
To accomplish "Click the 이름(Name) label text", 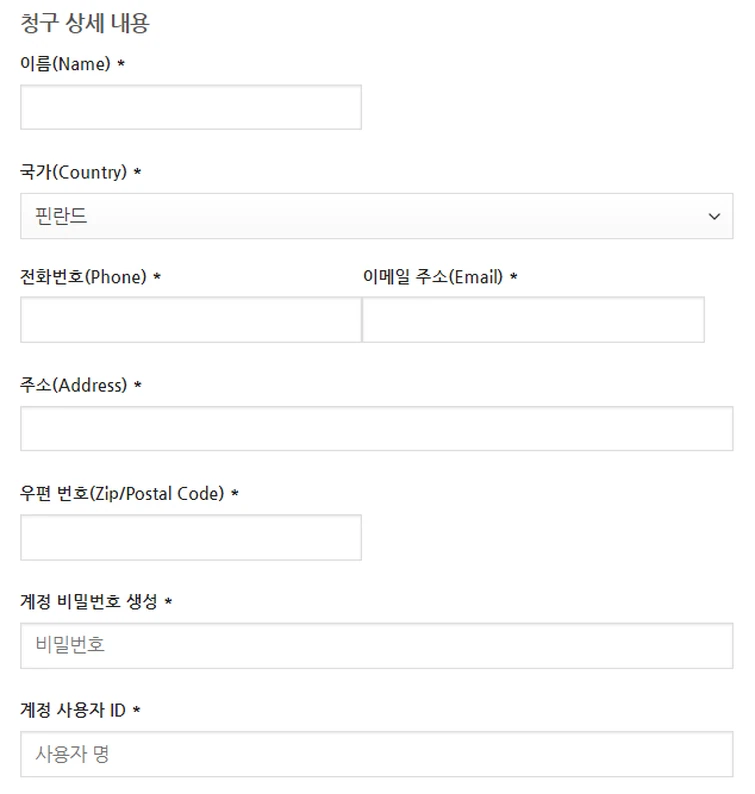I will click(x=65, y=64).
